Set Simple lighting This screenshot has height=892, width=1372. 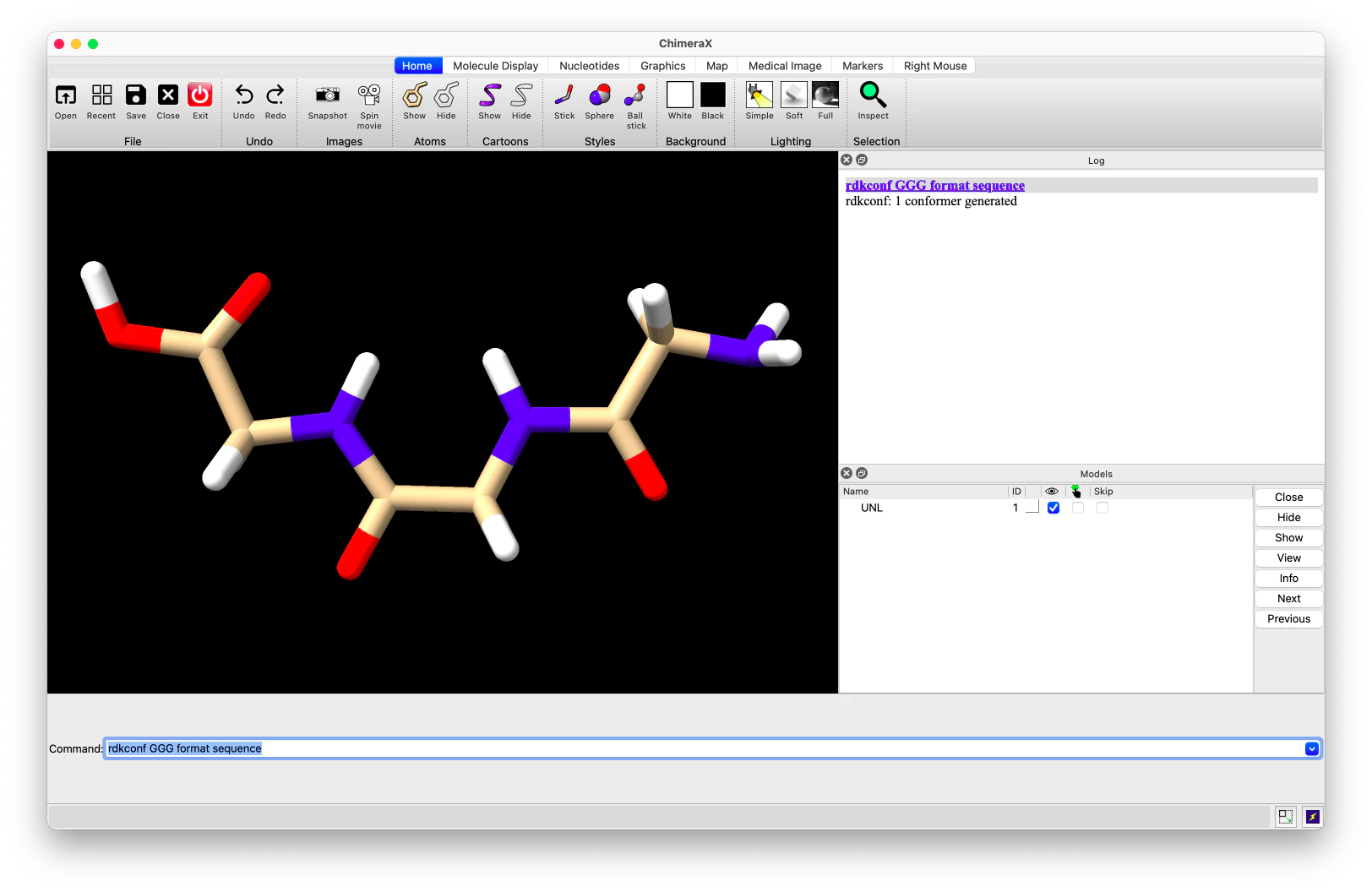pyautogui.click(x=759, y=95)
